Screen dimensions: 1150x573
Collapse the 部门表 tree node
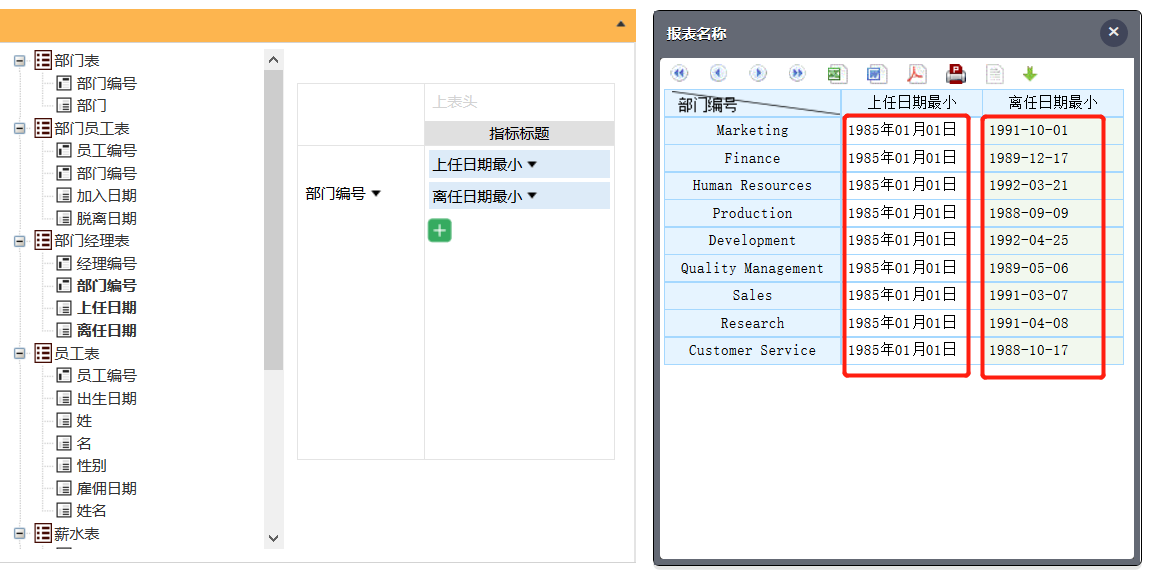pos(20,61)
